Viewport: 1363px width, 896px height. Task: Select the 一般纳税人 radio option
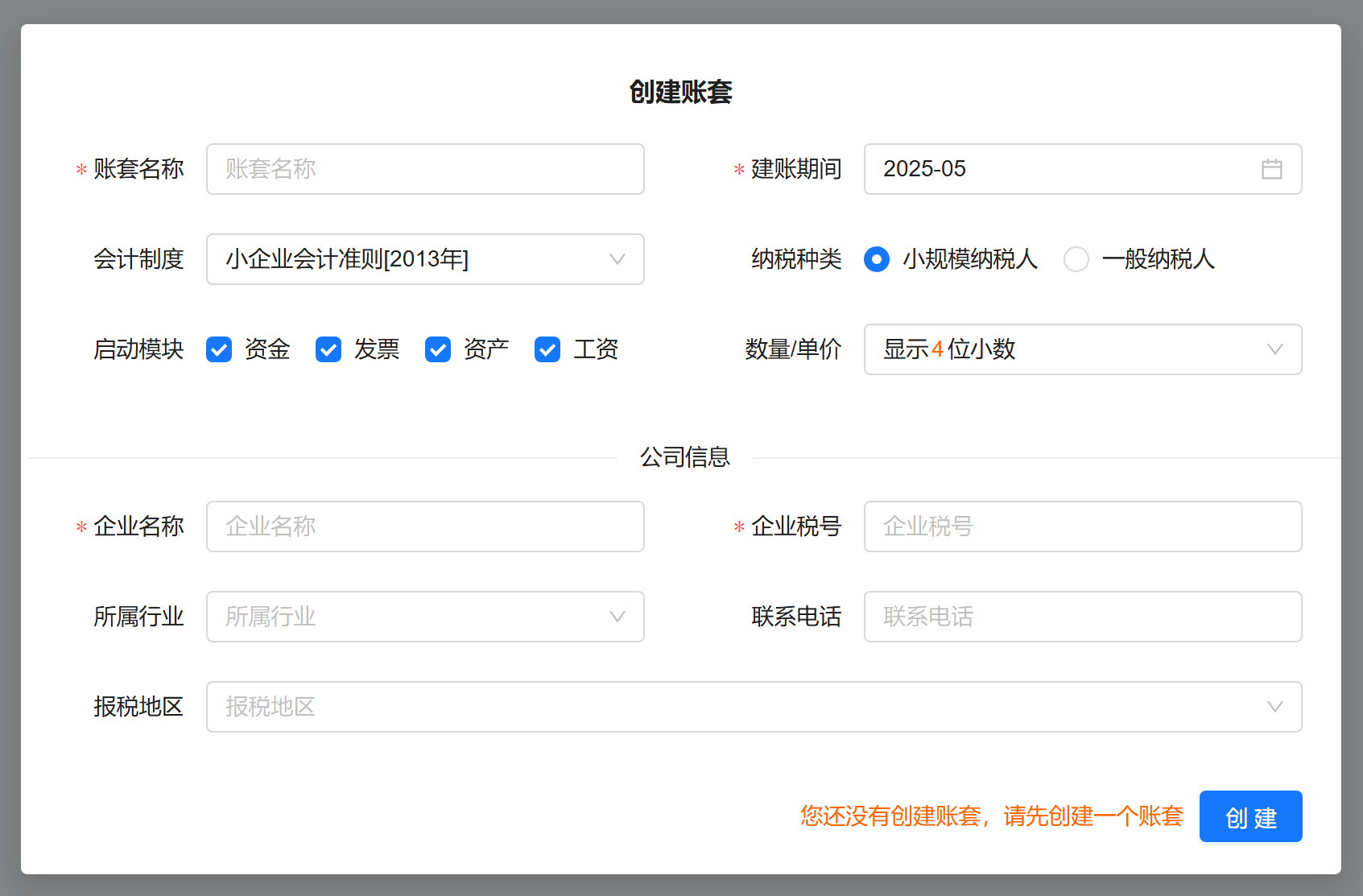(1076, 259)
